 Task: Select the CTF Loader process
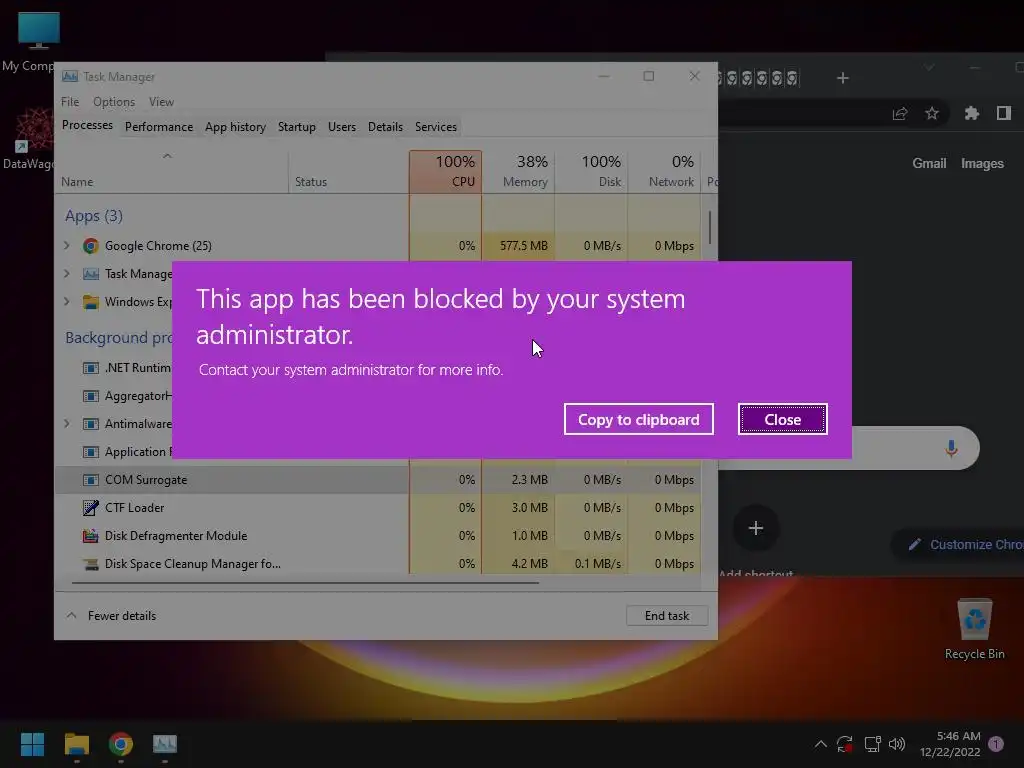click(x=379, y=507)
